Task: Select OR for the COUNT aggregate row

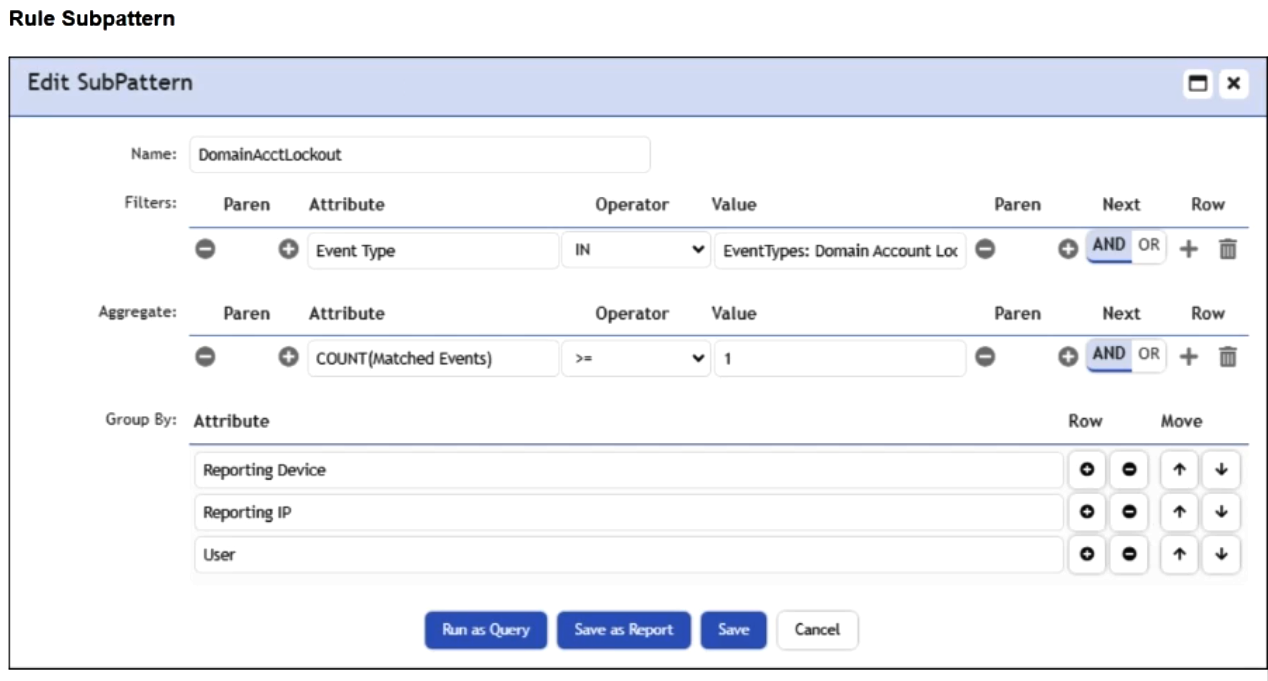Action: [x=1149, y=355]
